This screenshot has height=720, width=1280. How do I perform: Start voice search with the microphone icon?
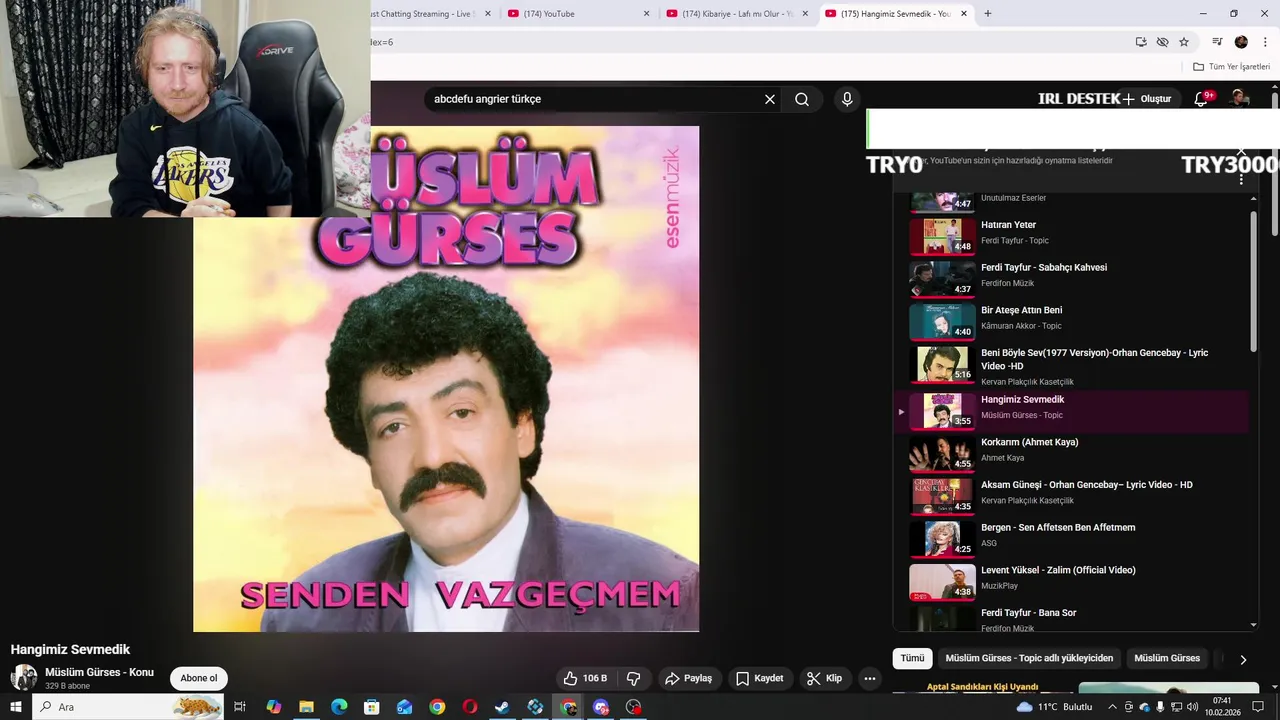pyautogui.click(x=847, y=99)
